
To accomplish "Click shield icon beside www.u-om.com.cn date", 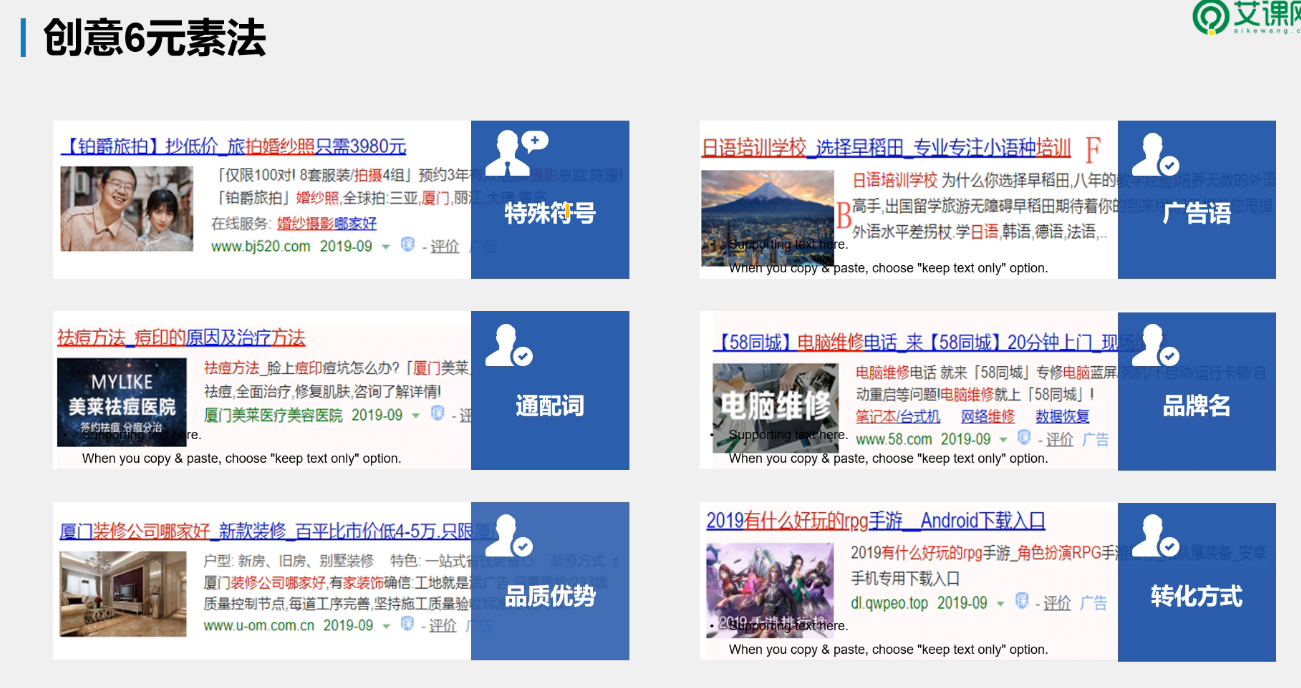I will [x=407, y=624].
